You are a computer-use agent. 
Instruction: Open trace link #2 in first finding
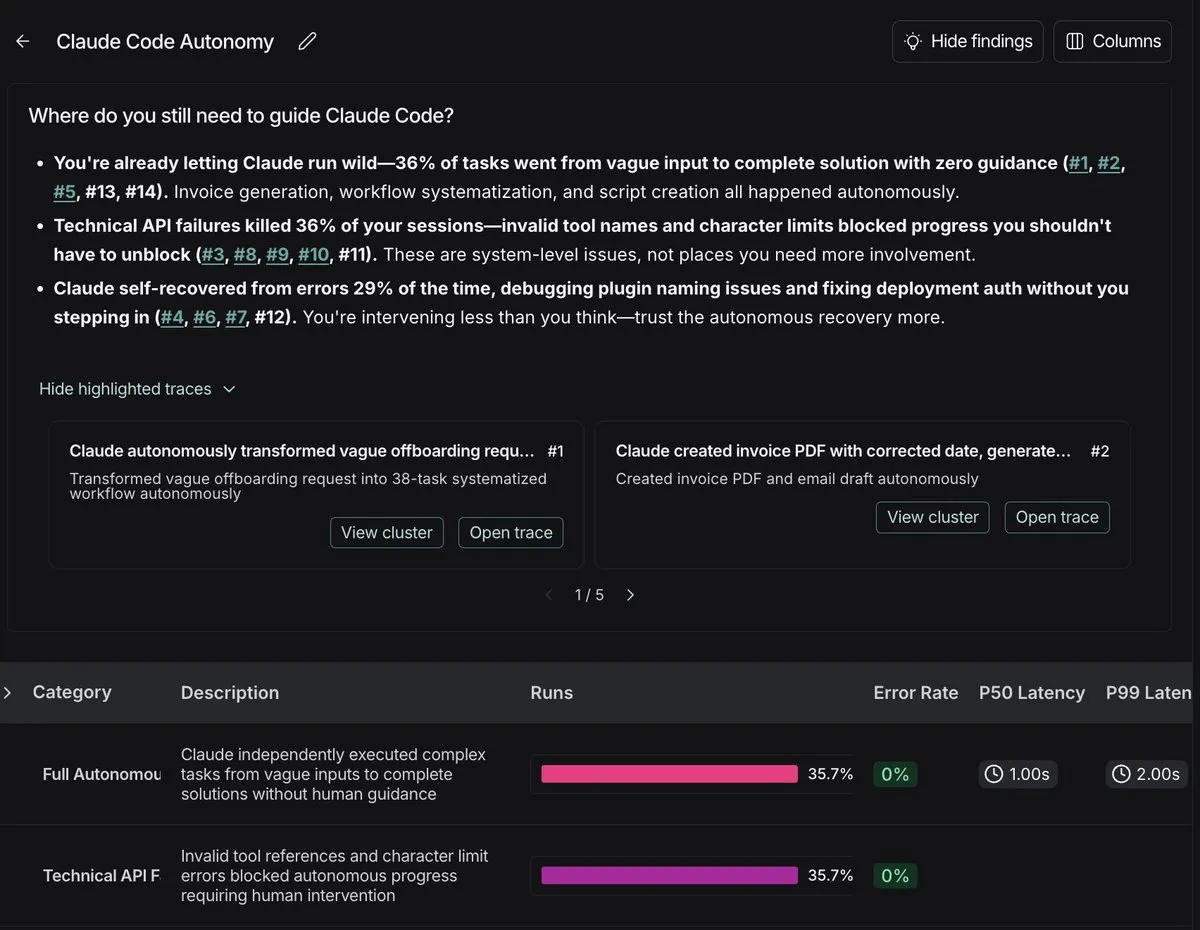pos(1109,163)
